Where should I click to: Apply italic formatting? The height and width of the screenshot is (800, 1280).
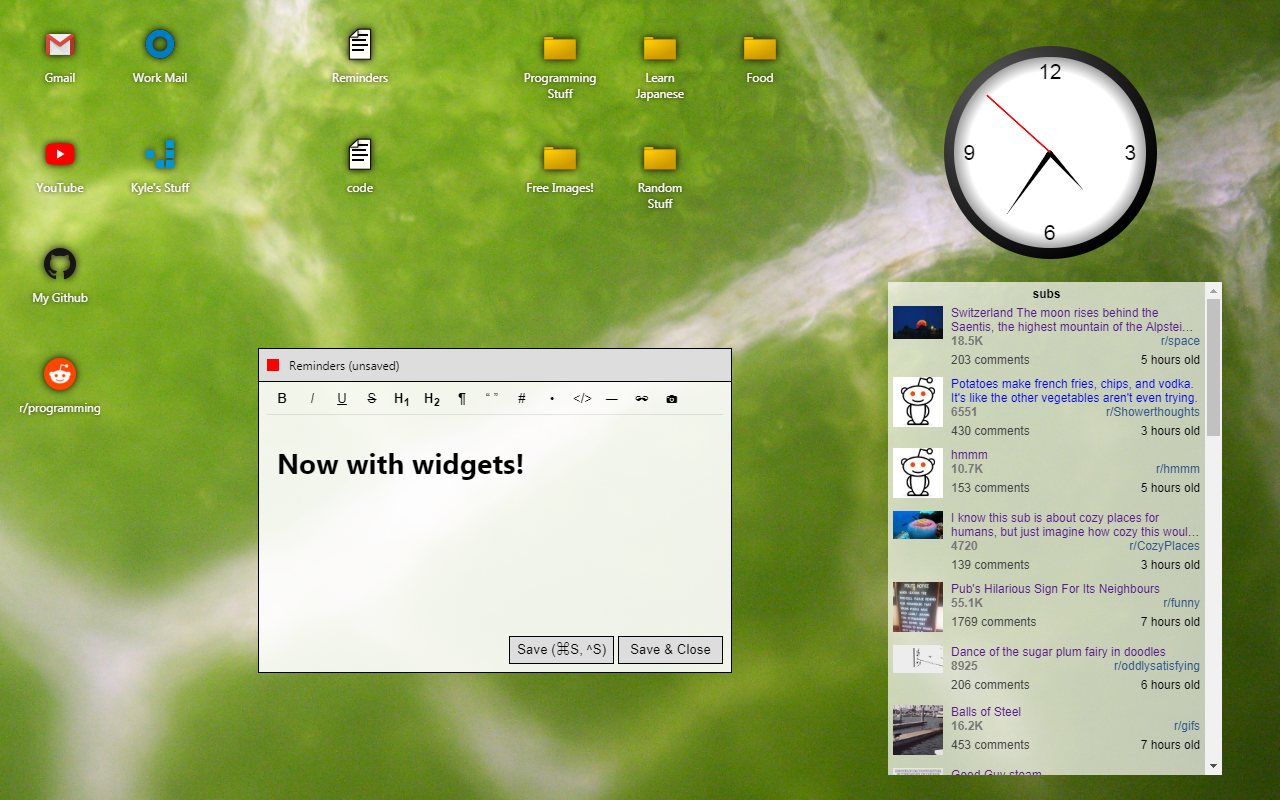(x=312, y=398)
